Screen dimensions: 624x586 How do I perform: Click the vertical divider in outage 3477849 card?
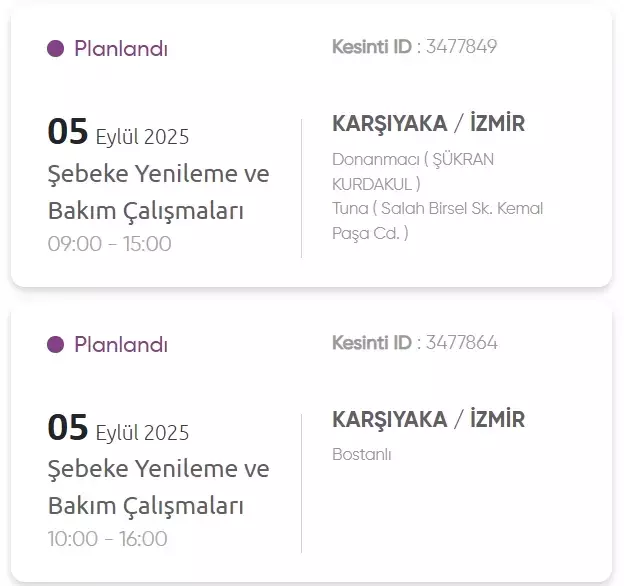[301, 188]
